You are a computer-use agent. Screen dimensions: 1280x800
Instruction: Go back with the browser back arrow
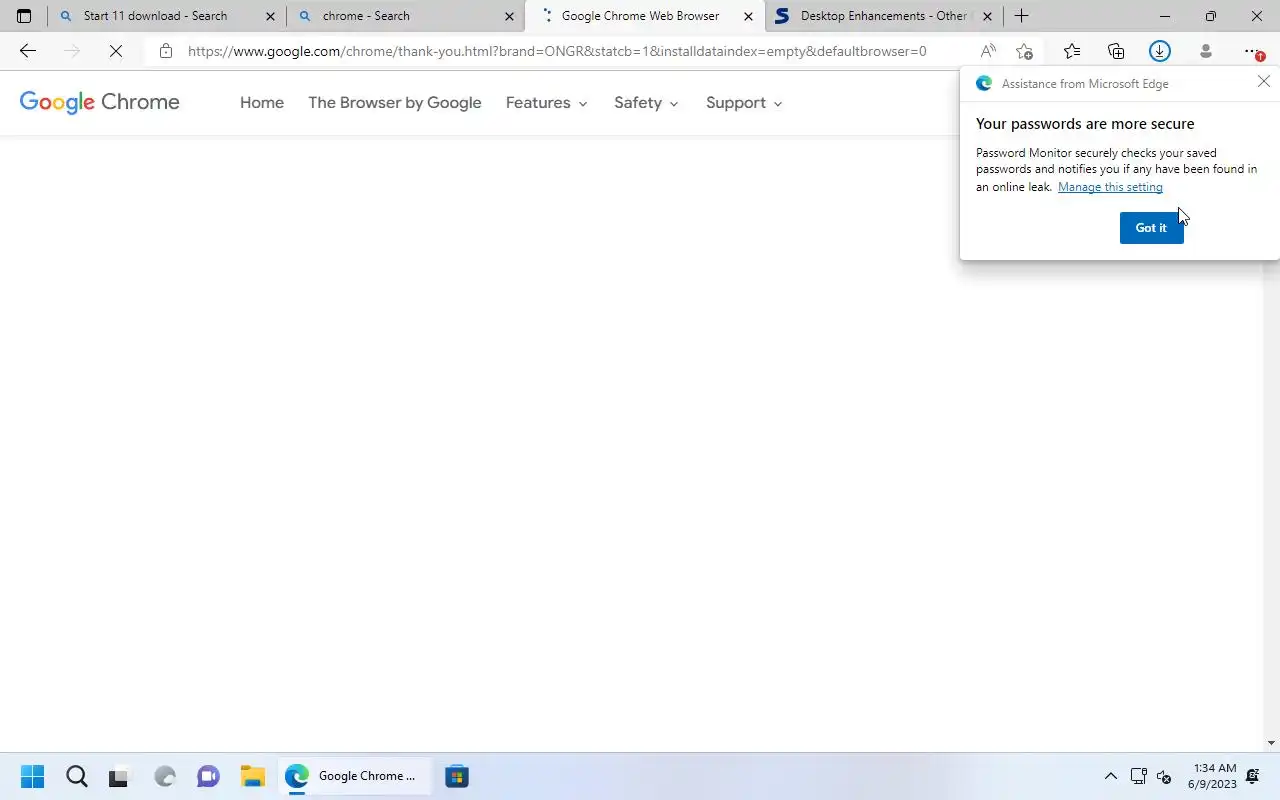point(28,51)
